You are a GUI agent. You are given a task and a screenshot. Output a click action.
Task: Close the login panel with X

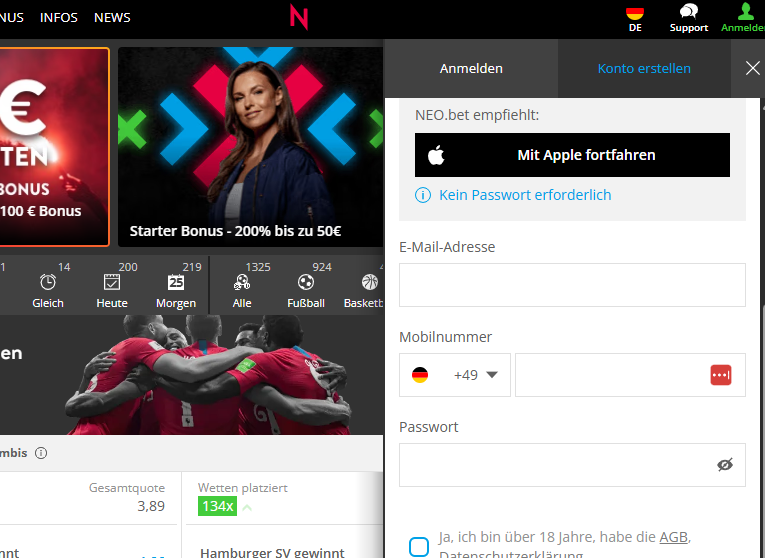752,68
